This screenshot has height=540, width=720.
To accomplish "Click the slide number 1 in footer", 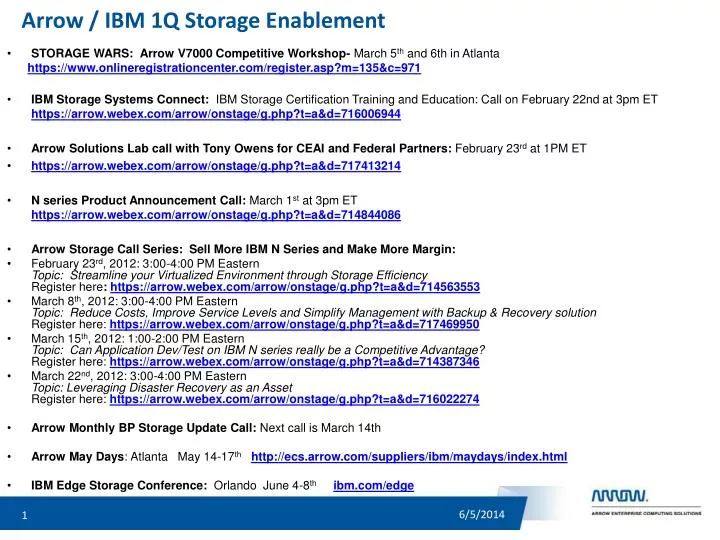I will tap(24, 515).
